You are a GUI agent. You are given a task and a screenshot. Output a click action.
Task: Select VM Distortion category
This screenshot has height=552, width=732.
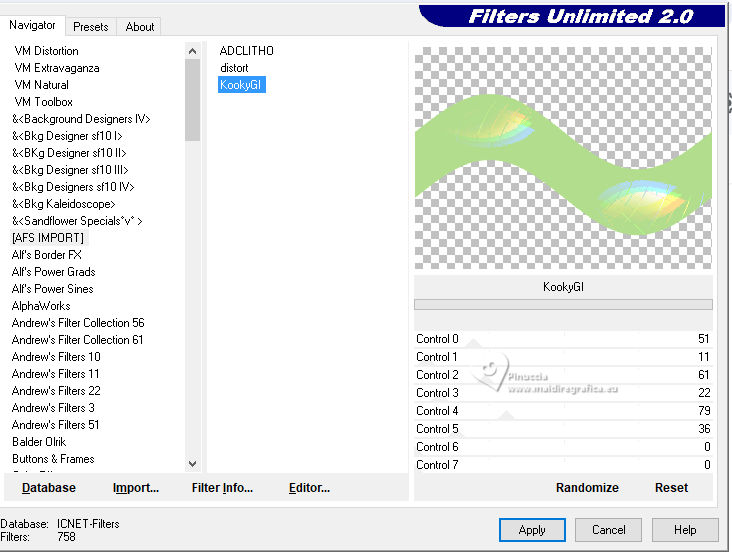click(46, 50)
